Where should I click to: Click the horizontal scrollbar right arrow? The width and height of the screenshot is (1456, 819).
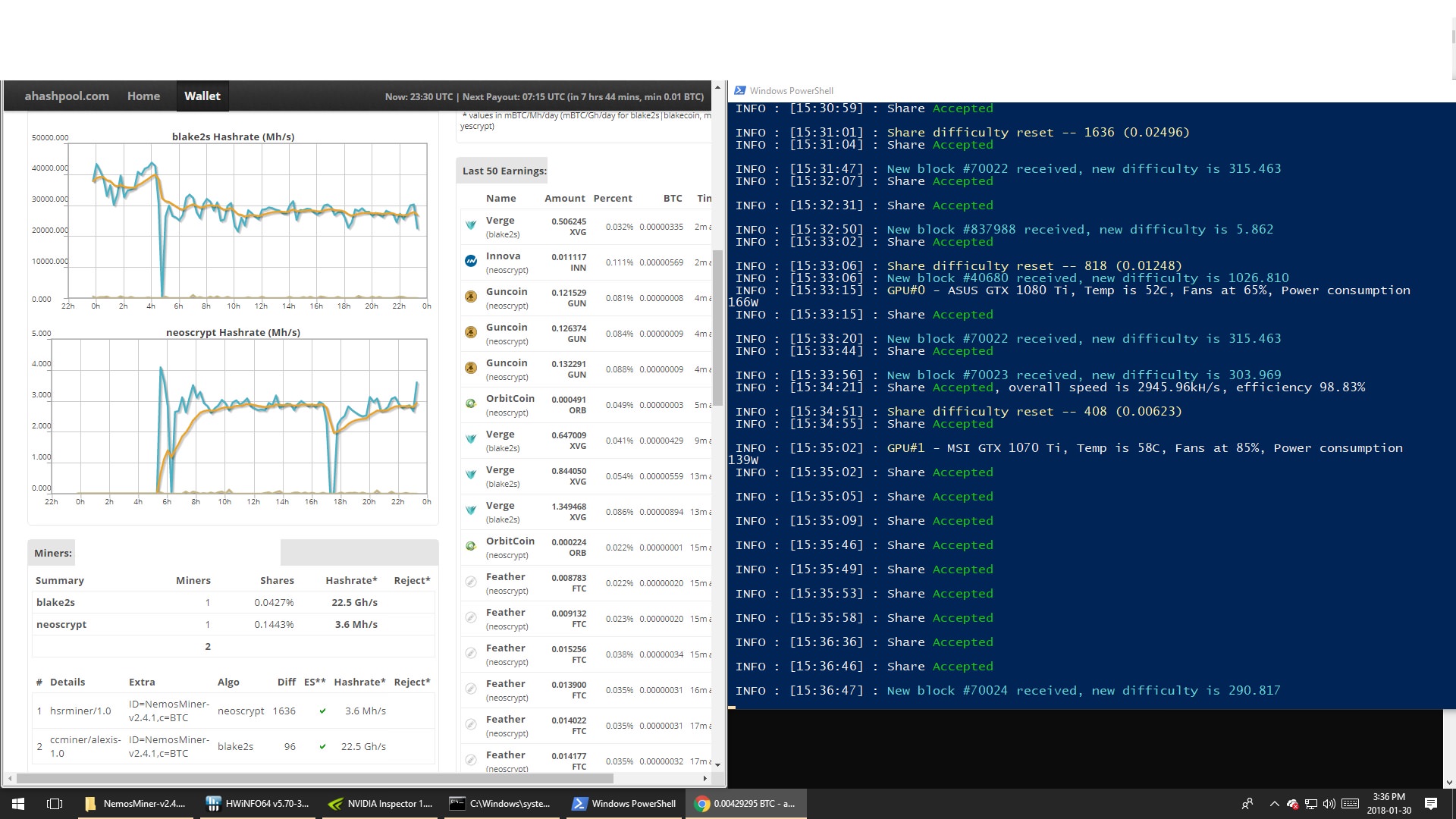point(705,778)
